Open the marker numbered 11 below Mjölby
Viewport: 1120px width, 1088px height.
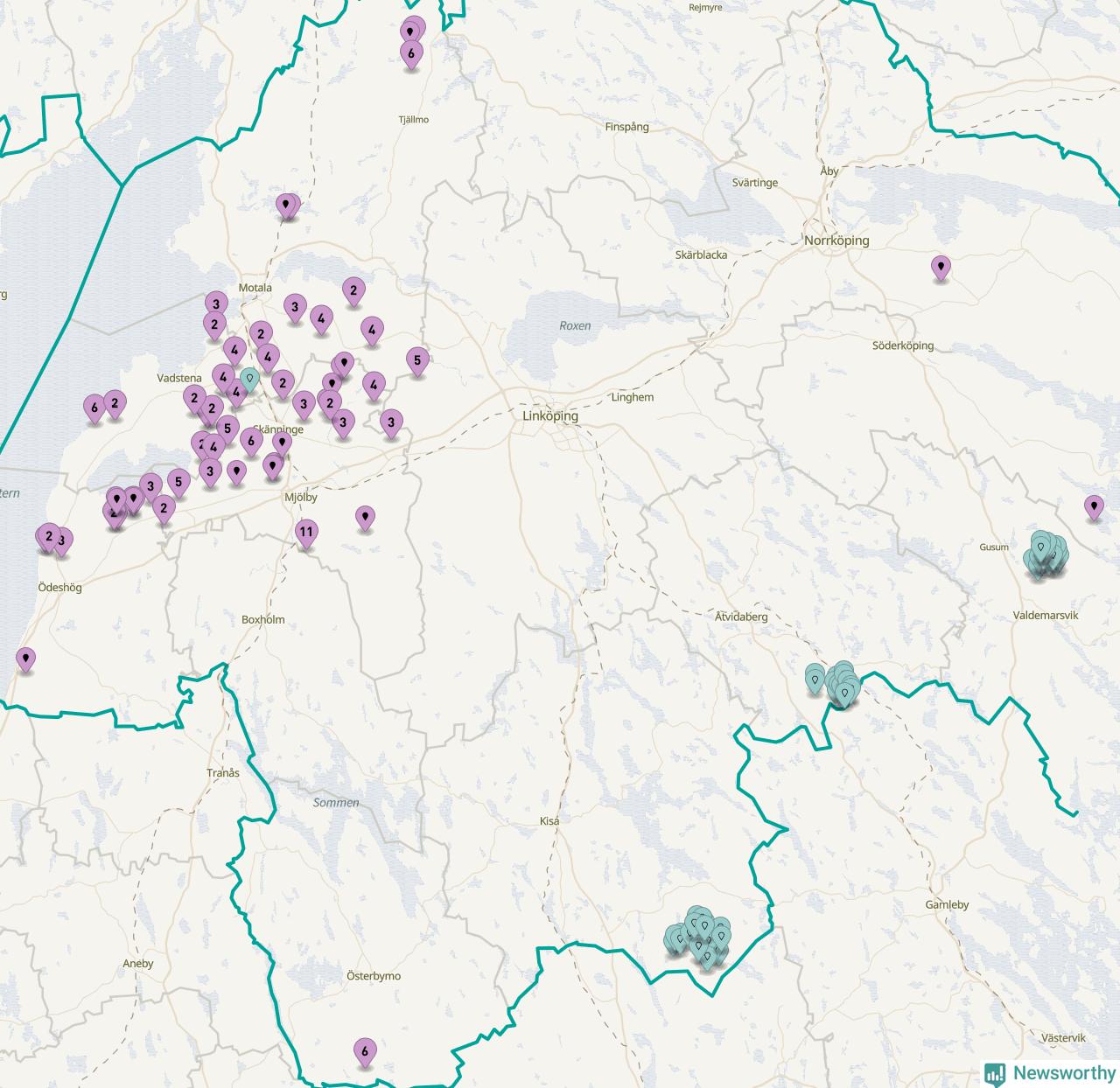point(306,534)
